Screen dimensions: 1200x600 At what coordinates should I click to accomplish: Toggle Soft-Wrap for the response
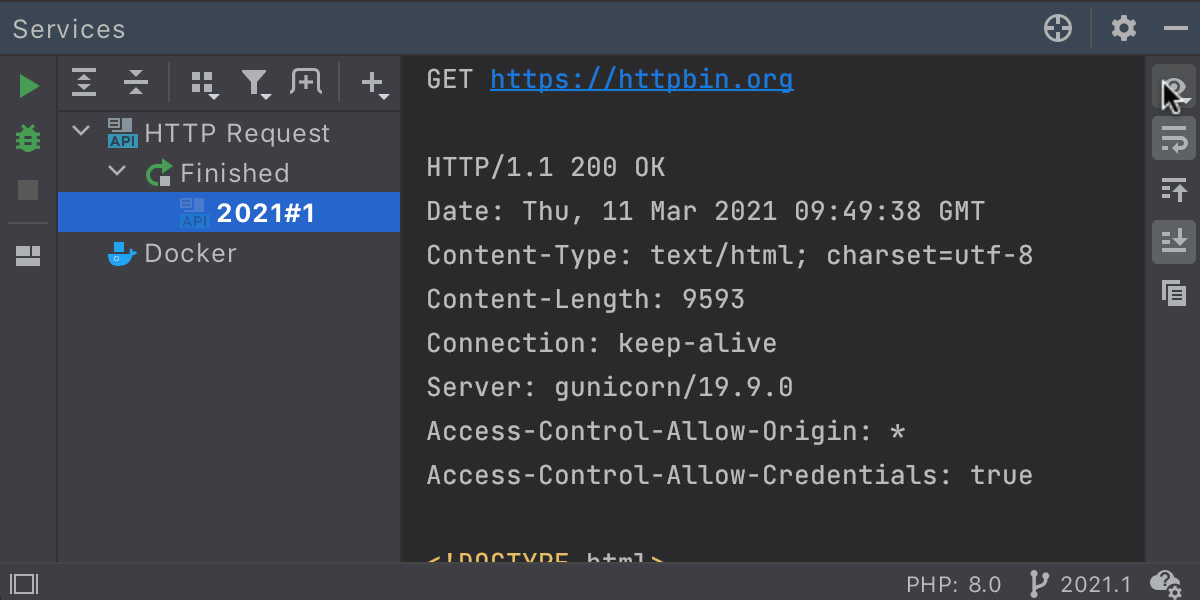tap(1174, 138)
